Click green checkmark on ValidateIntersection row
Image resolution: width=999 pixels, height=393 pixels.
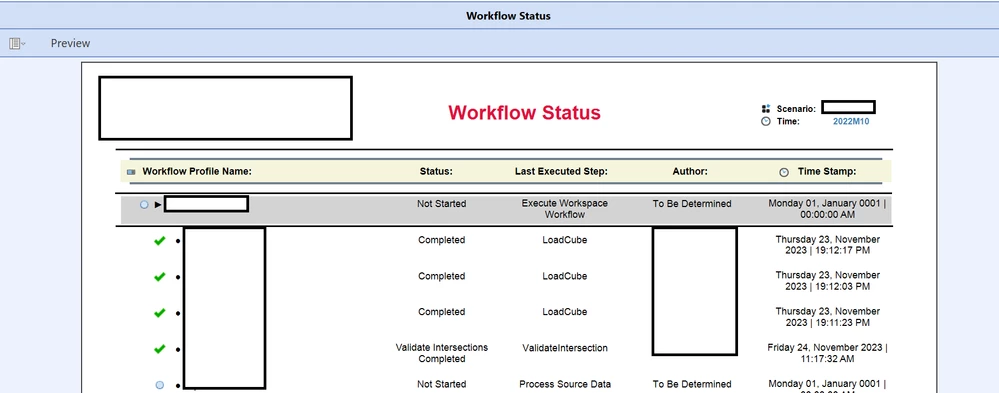[x=160, y=348]
